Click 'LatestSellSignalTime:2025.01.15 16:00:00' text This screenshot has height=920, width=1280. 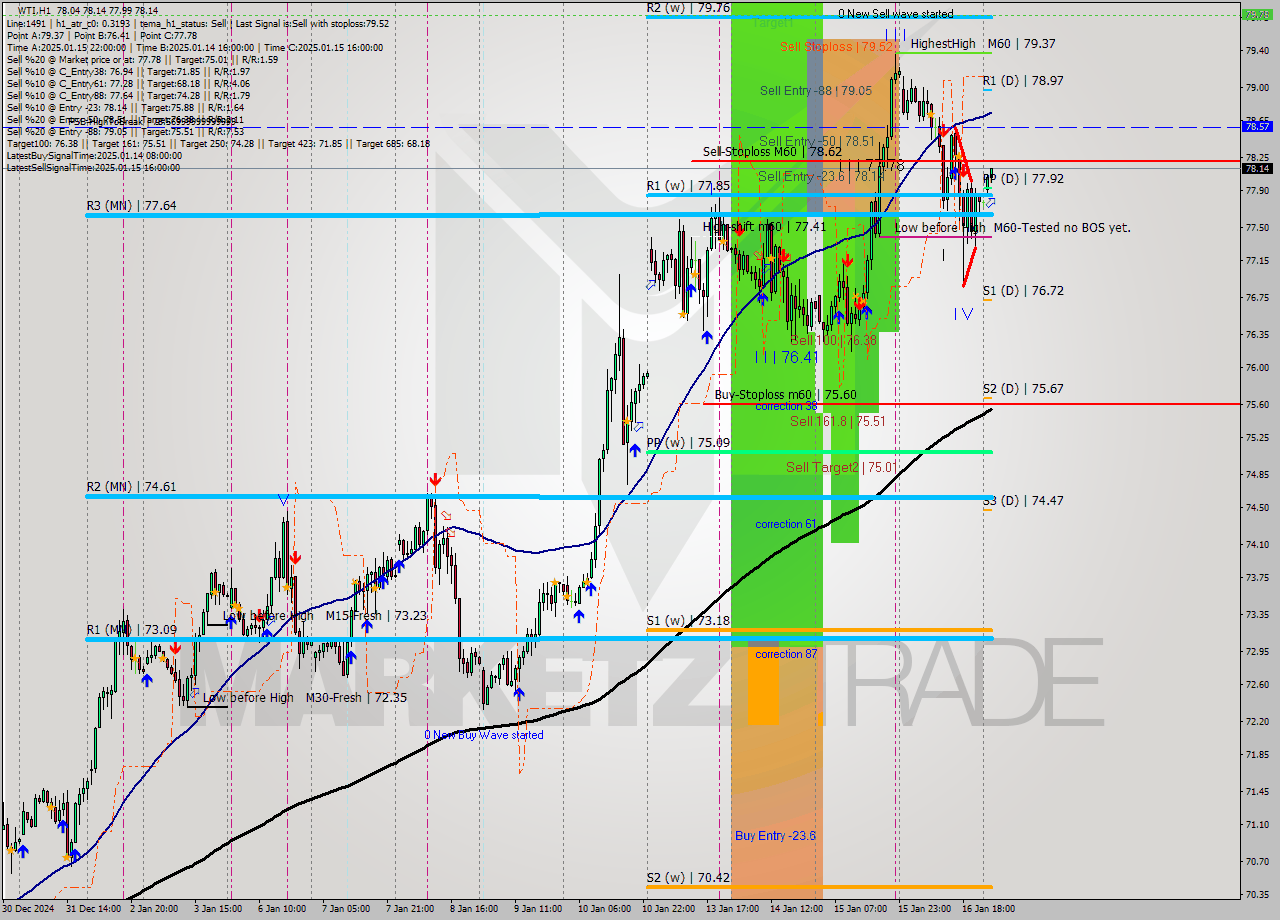click(94, 168)
